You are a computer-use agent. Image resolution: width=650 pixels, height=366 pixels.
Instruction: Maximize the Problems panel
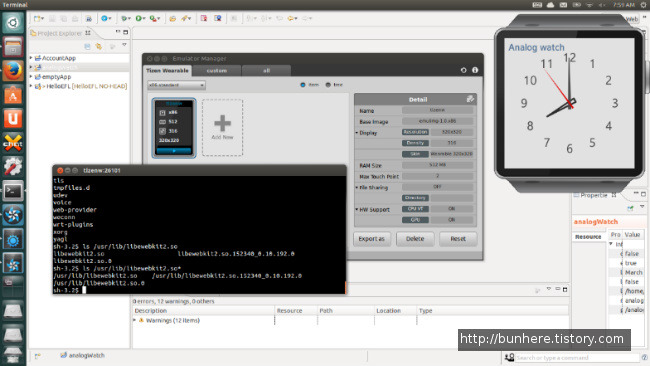pyautogui.click(x=565, y=289)
